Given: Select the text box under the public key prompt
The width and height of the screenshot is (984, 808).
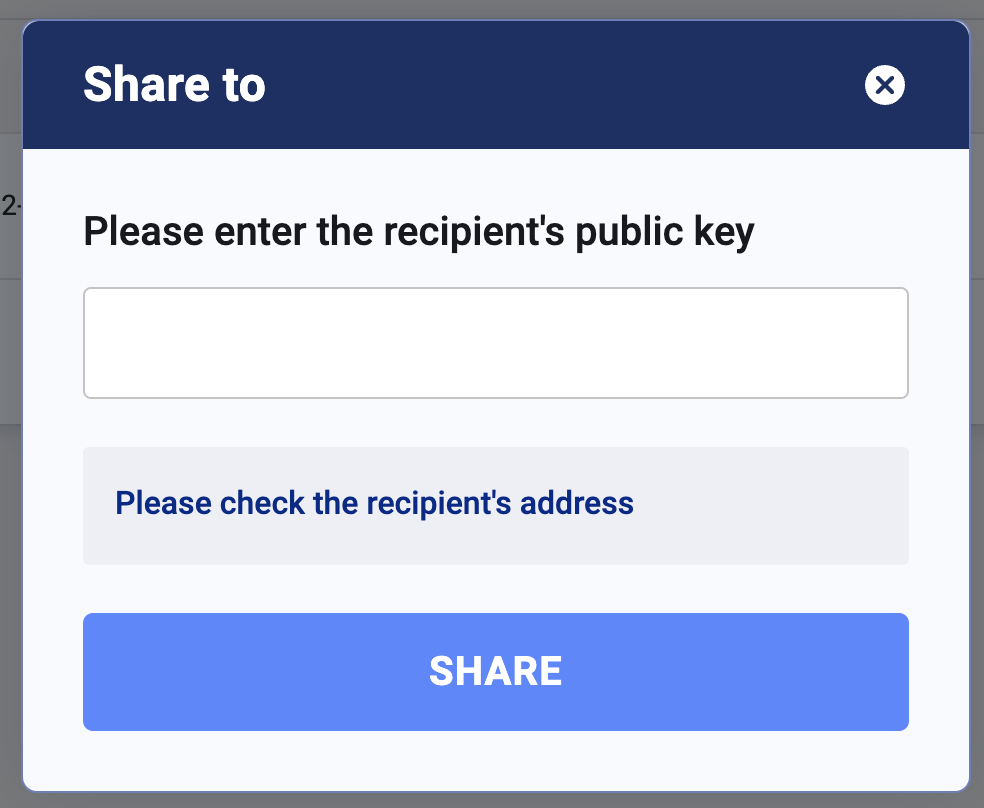Looking at the screenshot, I should pyautogui.click(x=495, y=343).
